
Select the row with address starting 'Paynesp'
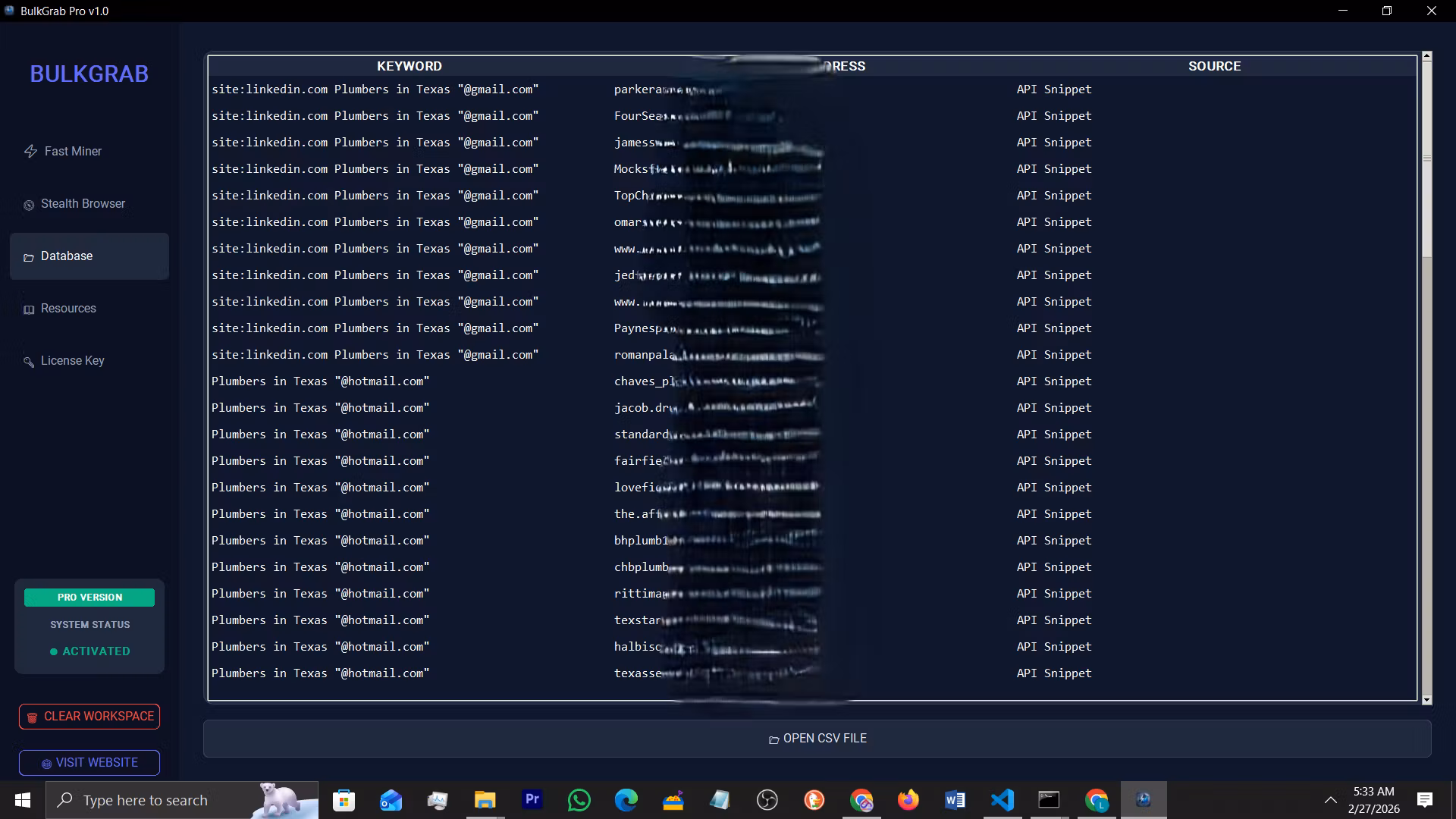[812, 328]
